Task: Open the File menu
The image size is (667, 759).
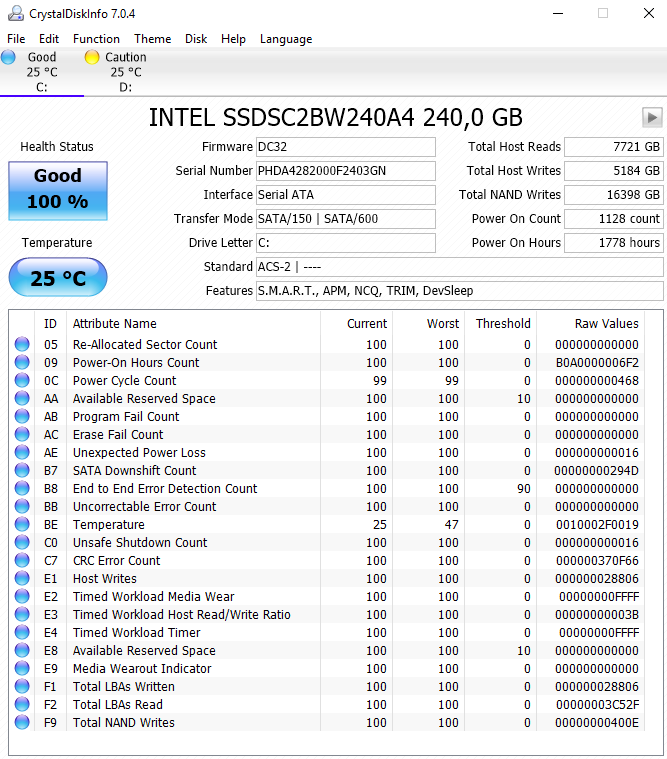Action: click(16, 39)
